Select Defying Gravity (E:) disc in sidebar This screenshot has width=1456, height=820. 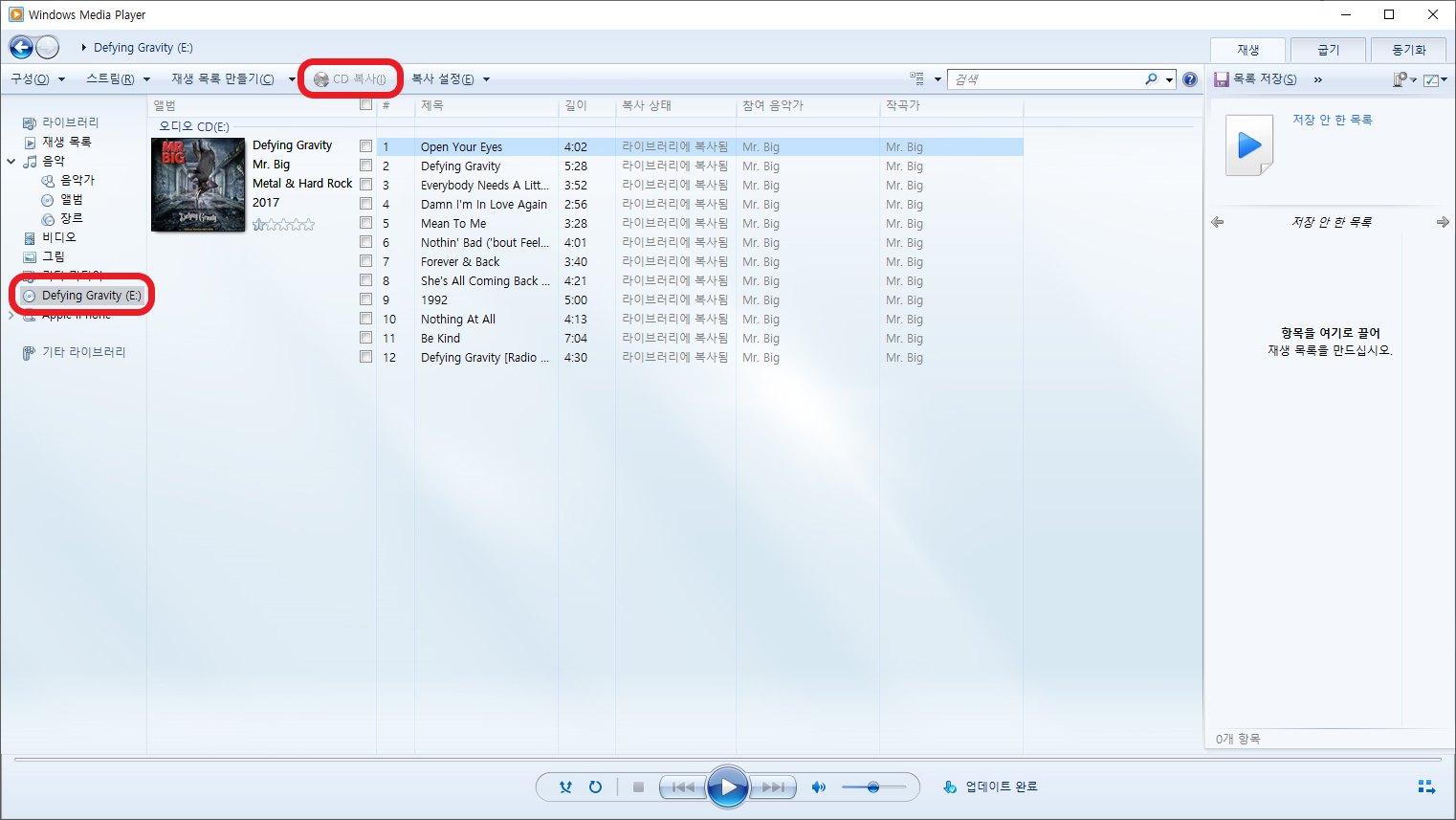(82, 296)
